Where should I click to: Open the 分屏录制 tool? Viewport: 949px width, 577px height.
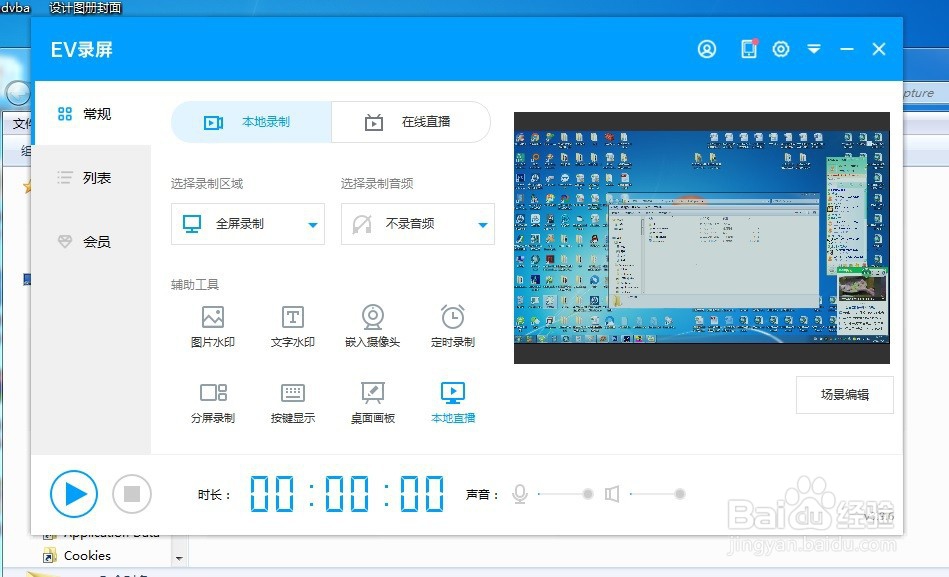point(212,403)
